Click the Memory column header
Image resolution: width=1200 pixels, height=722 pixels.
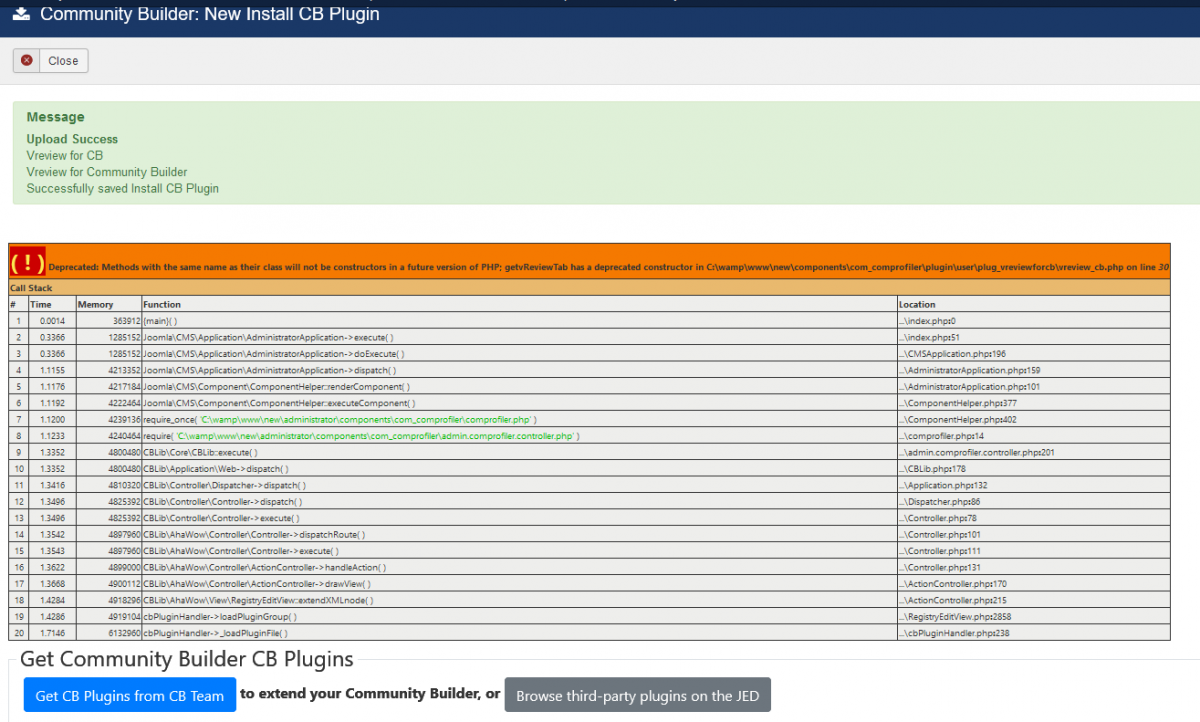96,304
